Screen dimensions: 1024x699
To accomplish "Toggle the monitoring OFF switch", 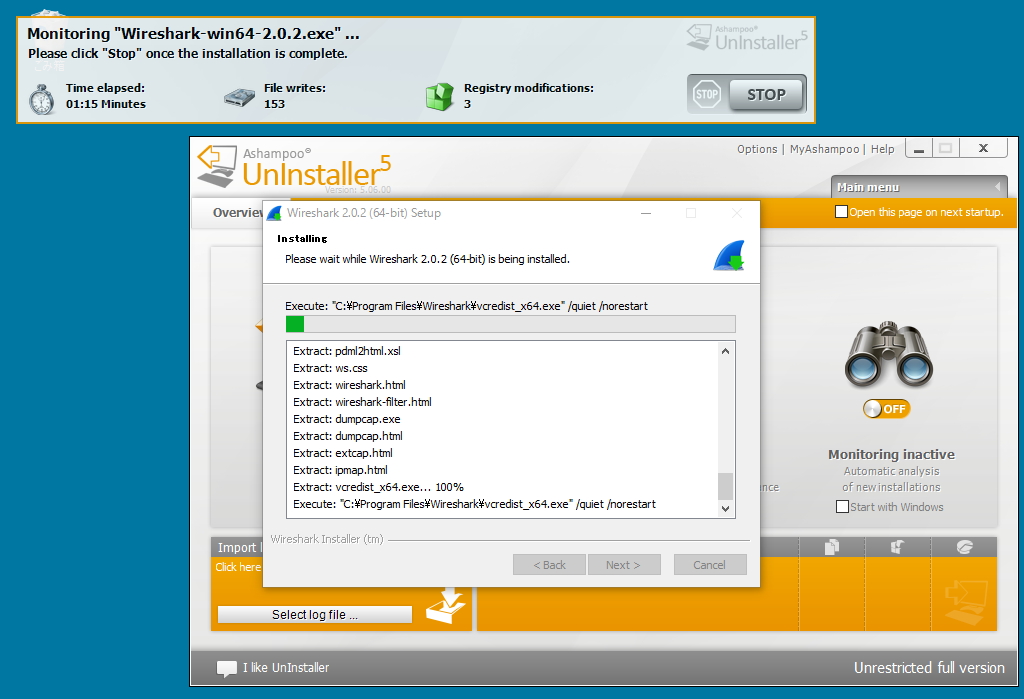I will [886, 409].
